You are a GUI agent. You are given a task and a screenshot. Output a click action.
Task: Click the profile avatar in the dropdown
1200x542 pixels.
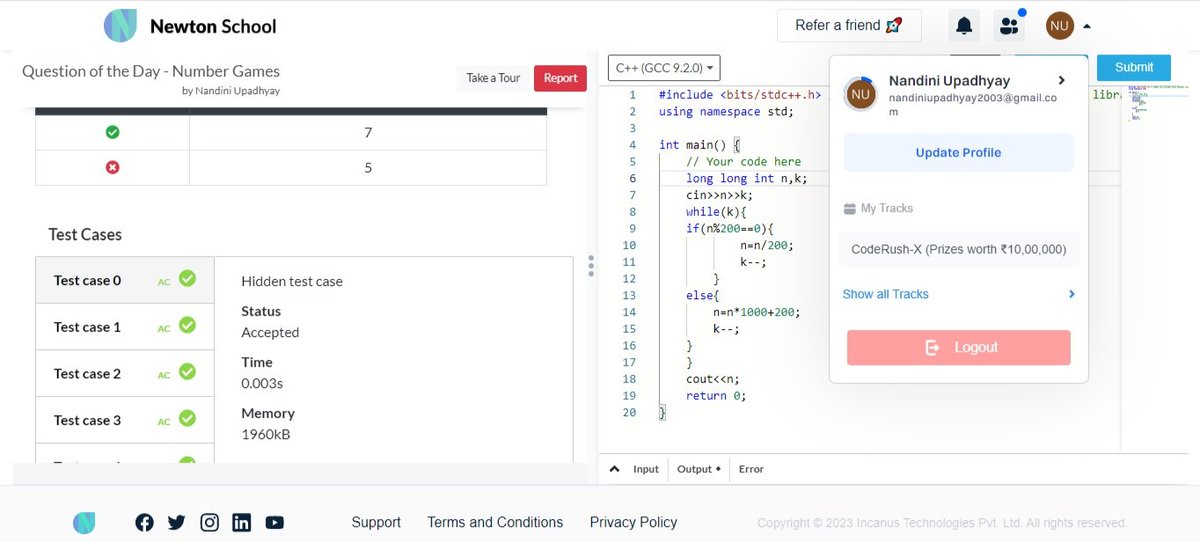[861, 94]
